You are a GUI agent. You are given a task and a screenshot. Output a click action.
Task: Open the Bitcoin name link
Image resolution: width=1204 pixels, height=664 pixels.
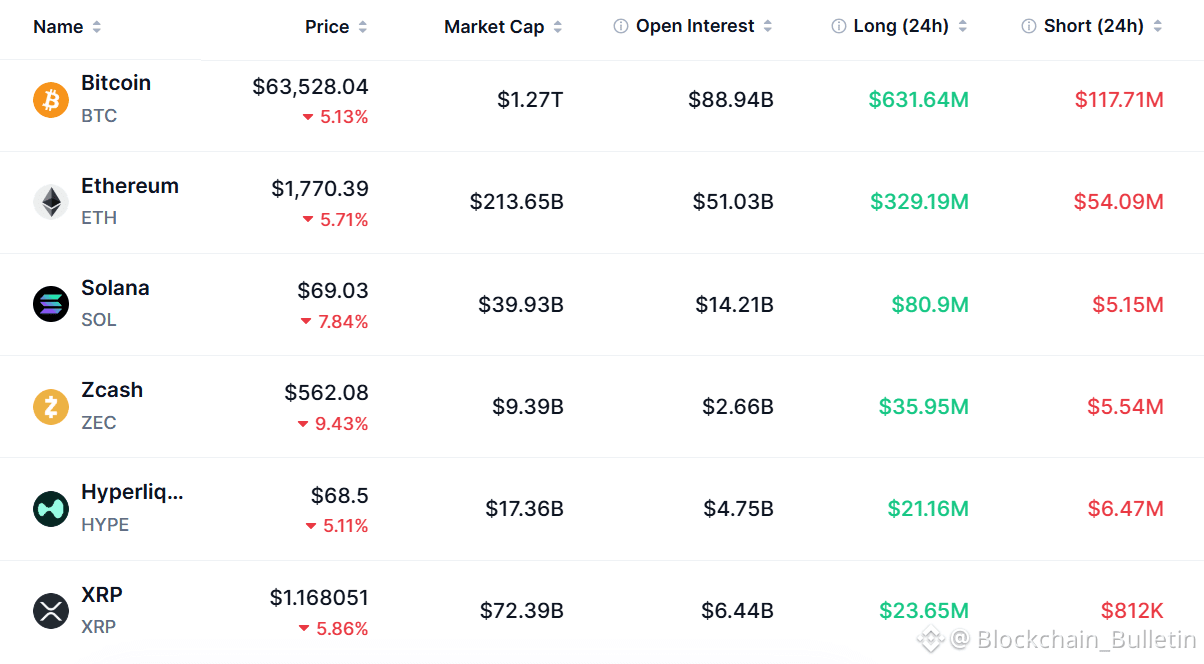click(x=116, y=83)
